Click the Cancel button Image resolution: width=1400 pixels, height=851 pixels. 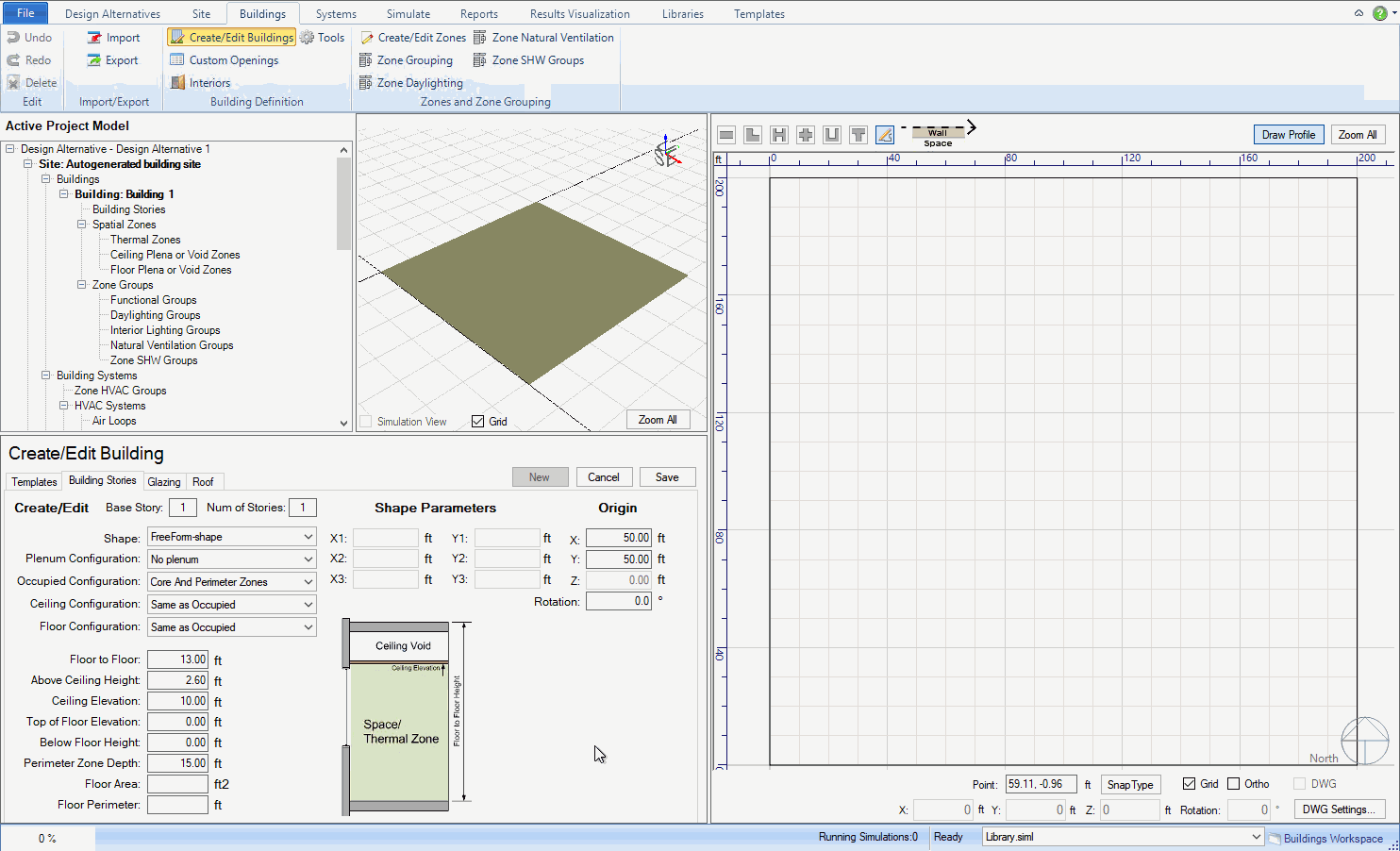pyautogui.click(x=604, y=477)
